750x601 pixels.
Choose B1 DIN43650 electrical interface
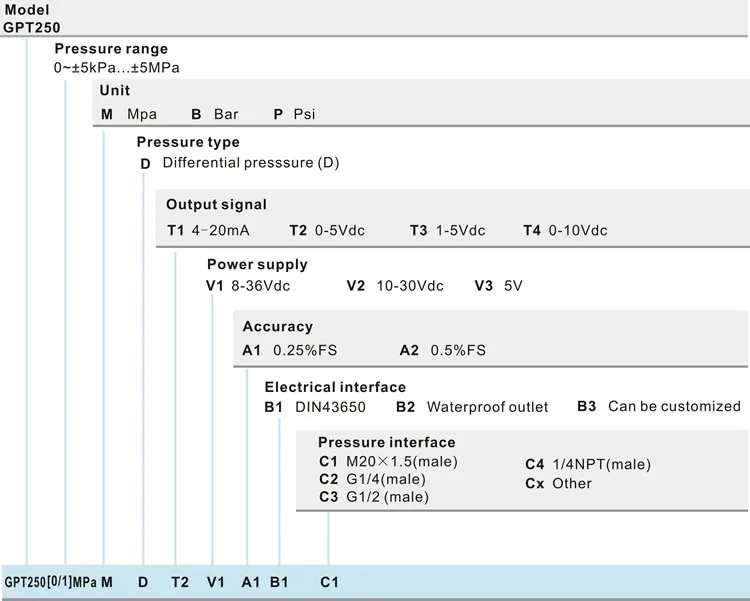(x=315, y=407)
